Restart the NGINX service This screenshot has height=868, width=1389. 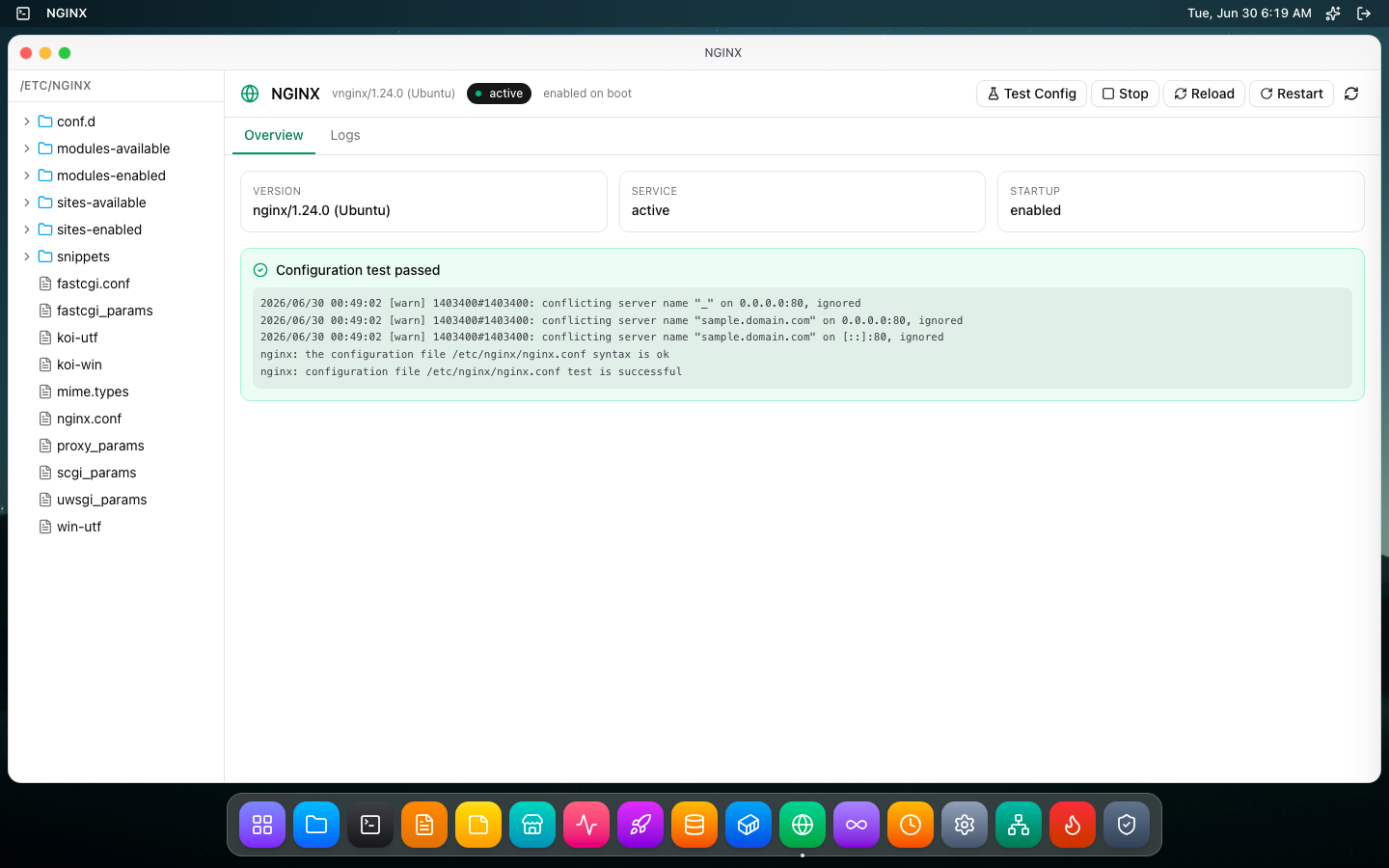(1292, 94)
